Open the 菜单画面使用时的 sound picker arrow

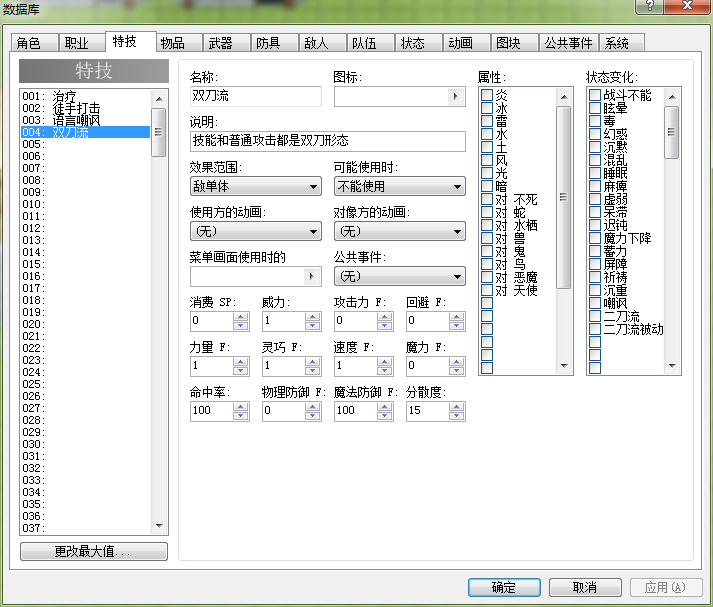311,276
